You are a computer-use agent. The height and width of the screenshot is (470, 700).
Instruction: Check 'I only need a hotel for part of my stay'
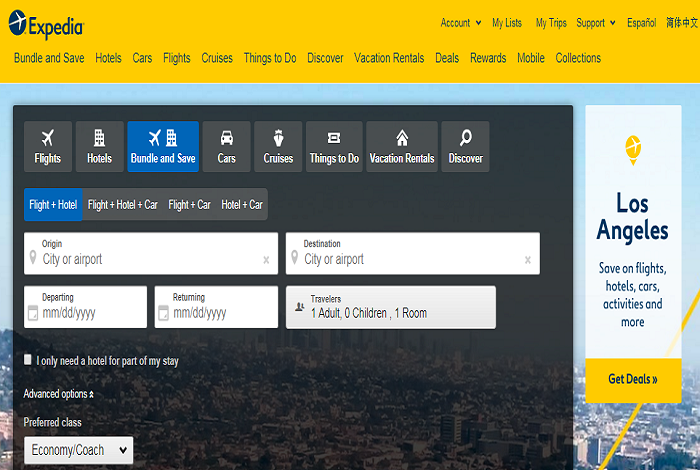pos(28,359)
